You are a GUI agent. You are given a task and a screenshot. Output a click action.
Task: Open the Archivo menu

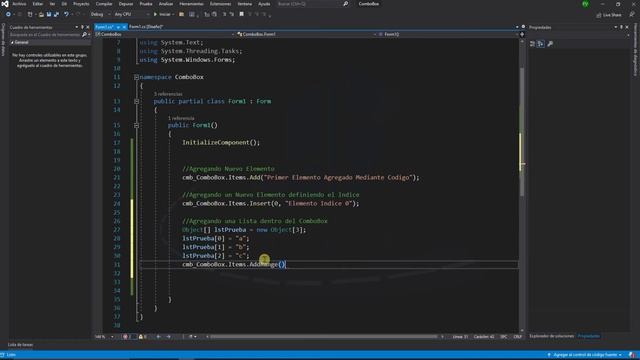click(19, 4)
